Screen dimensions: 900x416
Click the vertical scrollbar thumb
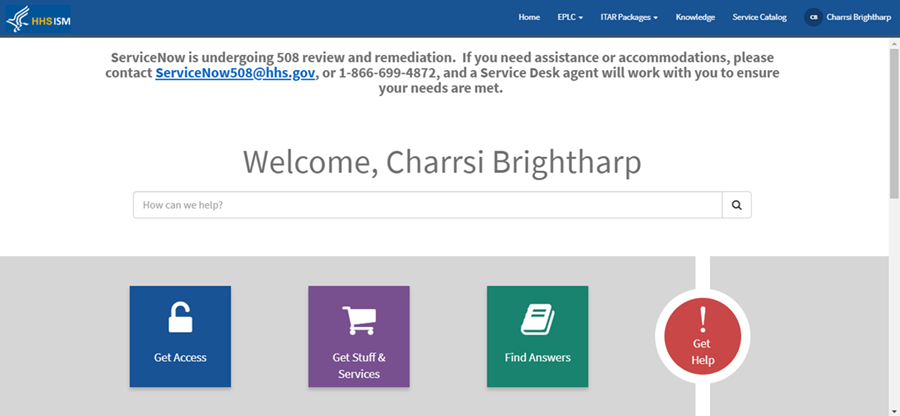[x=894, y=120]
